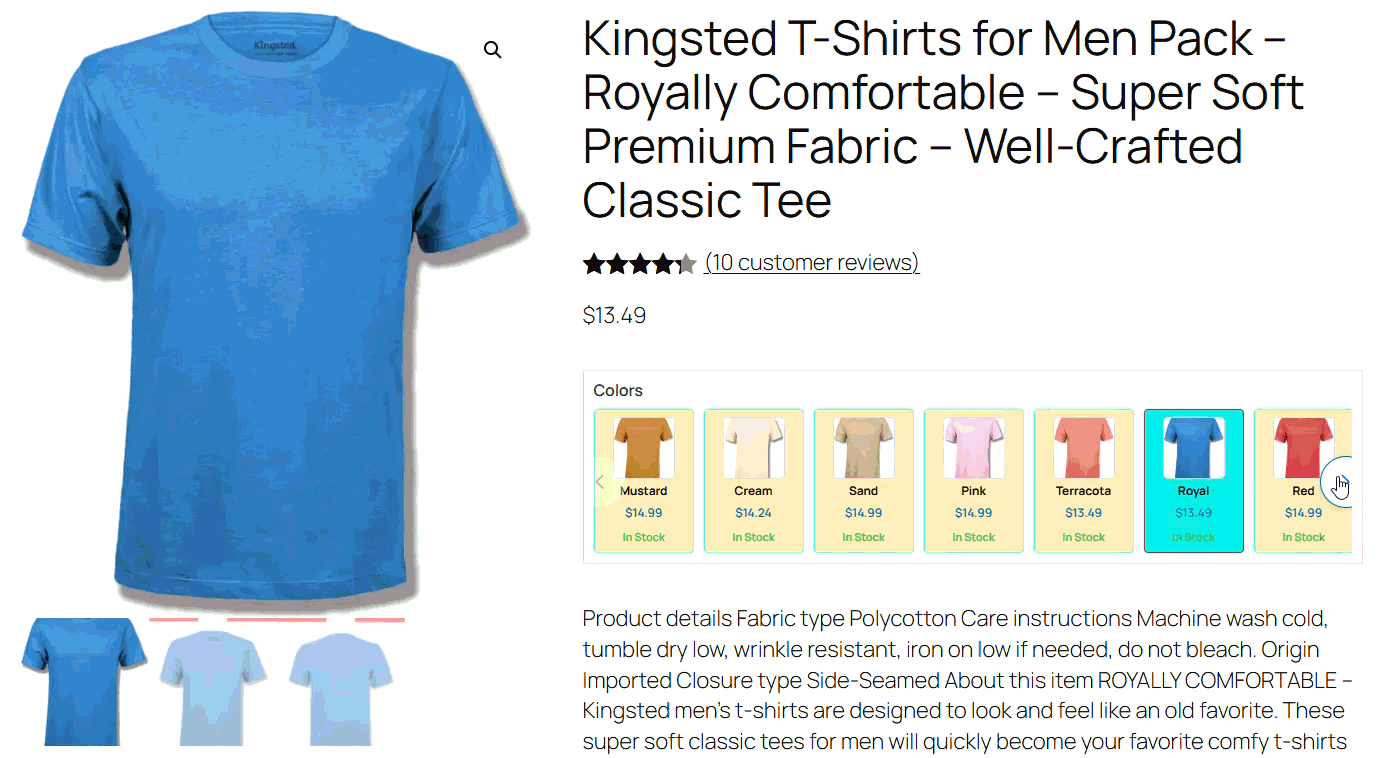Click the right carousel arrow in Colors

1339,482
